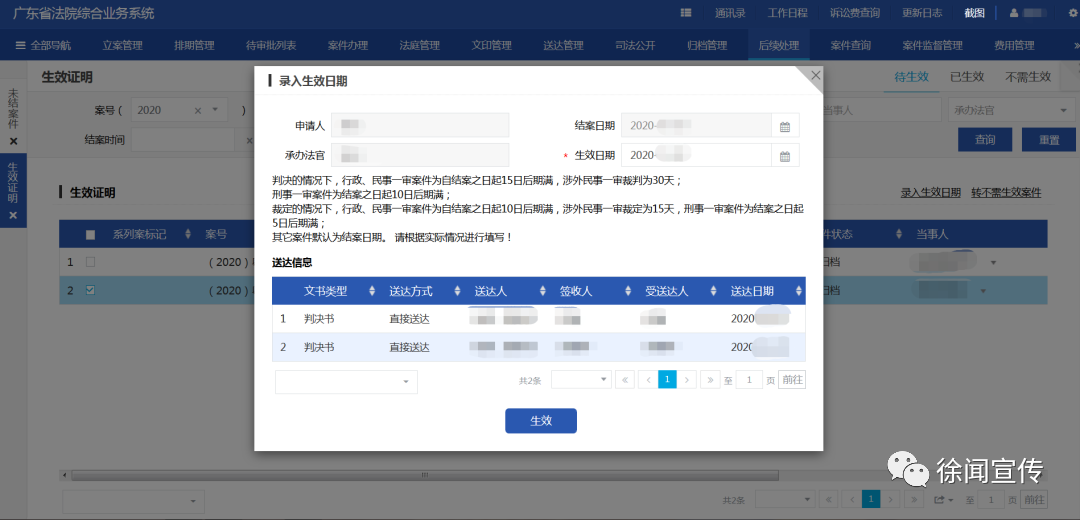Sort by 送达人 column
1080x520 pixels.
tap(543, 291)
